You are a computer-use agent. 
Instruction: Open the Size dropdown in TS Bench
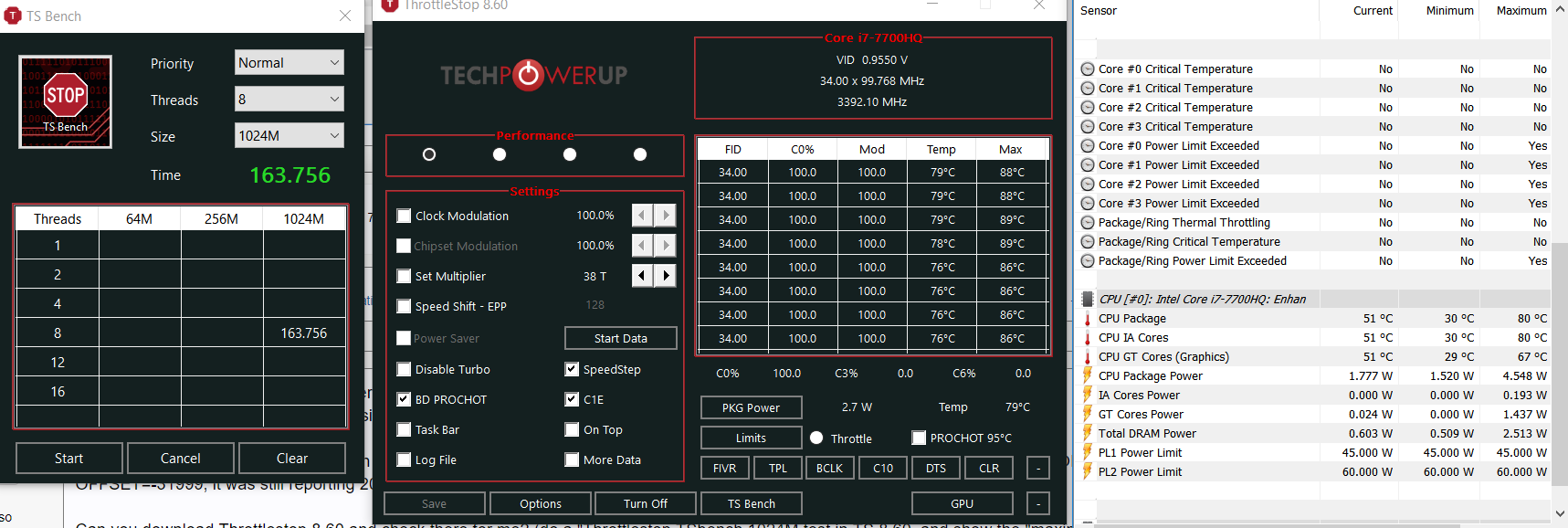[289, 136]
